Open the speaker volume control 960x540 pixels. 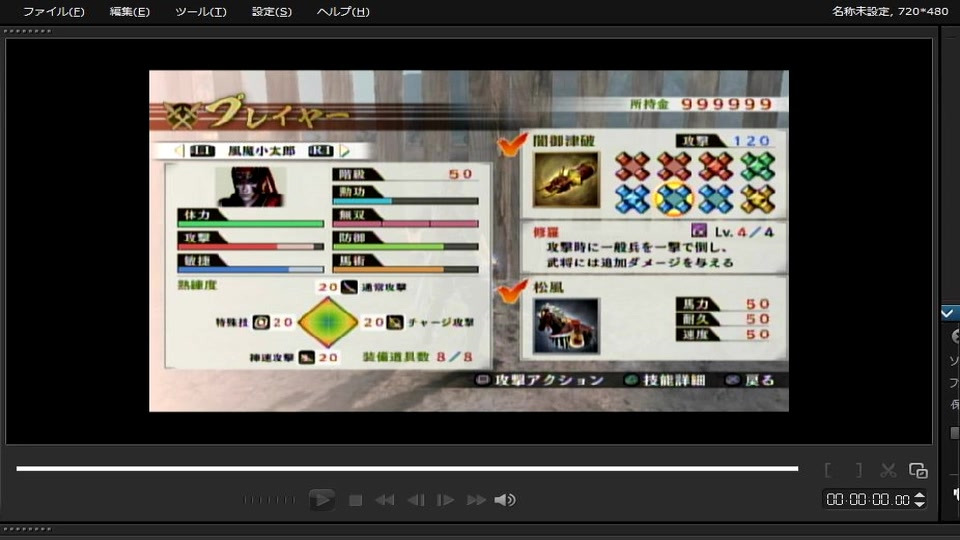tap(505, 500)
